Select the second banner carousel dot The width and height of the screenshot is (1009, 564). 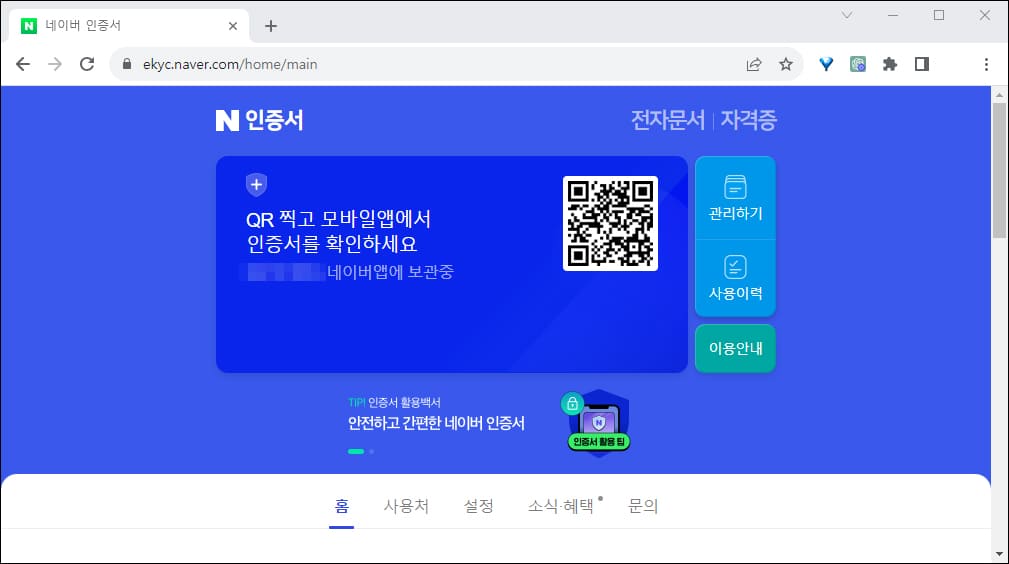[x=371, y=451]
